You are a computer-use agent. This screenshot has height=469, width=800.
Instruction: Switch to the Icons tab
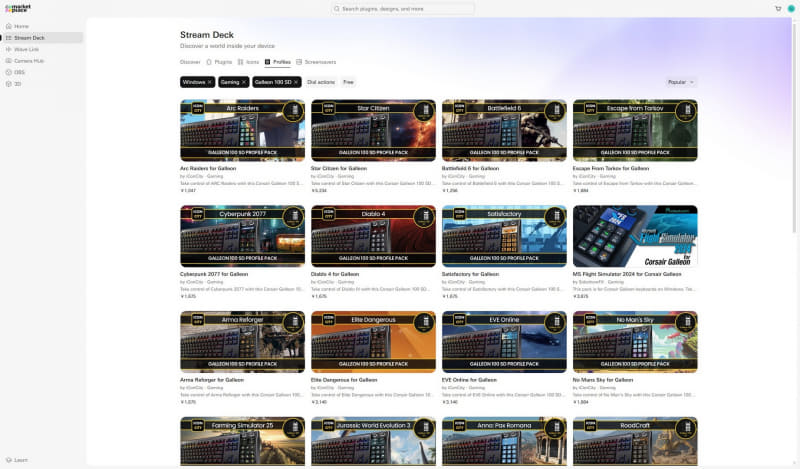click(248, 62)
